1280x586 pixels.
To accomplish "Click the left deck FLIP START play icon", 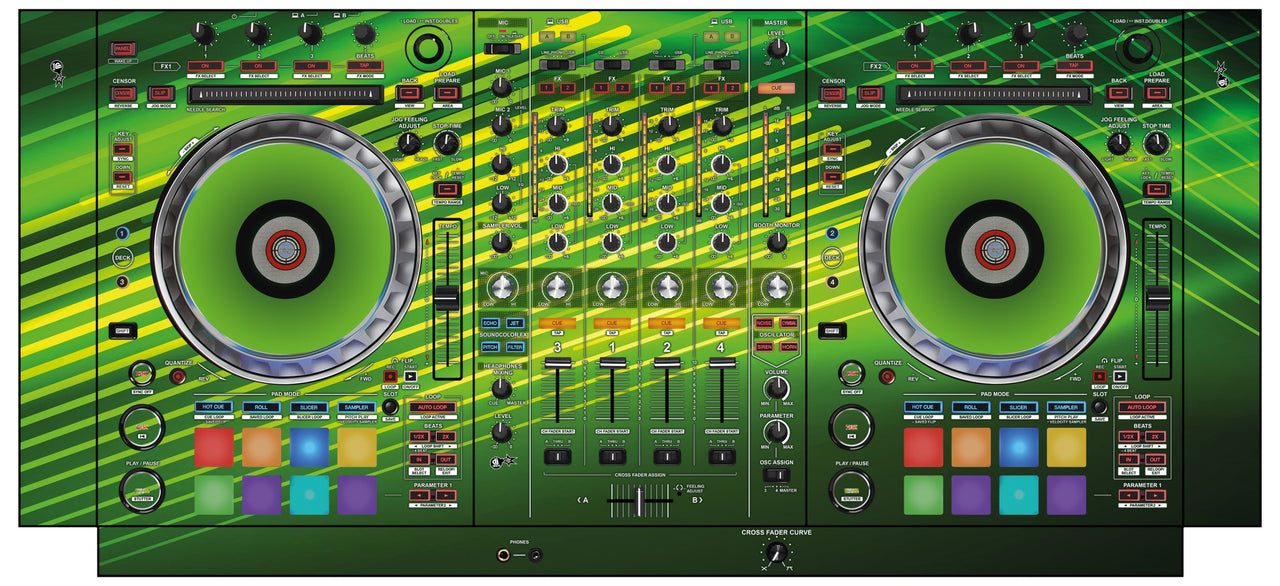I will coord(409,376).
